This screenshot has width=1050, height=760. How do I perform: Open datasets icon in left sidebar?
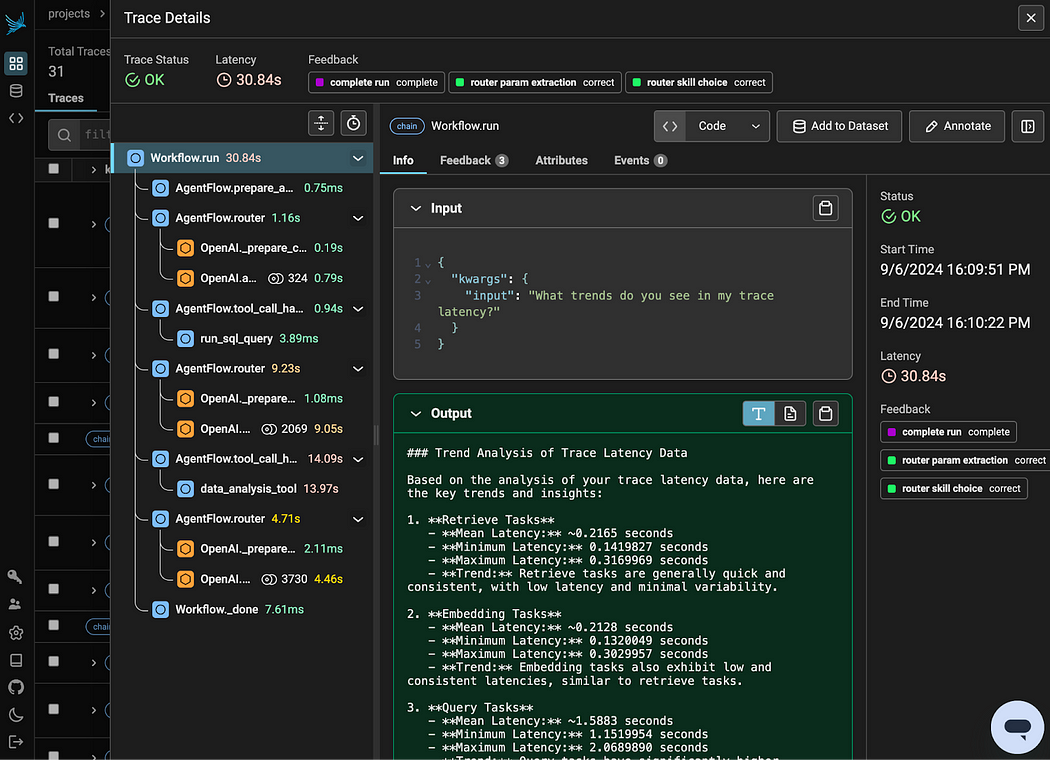[x=16, y=90]
